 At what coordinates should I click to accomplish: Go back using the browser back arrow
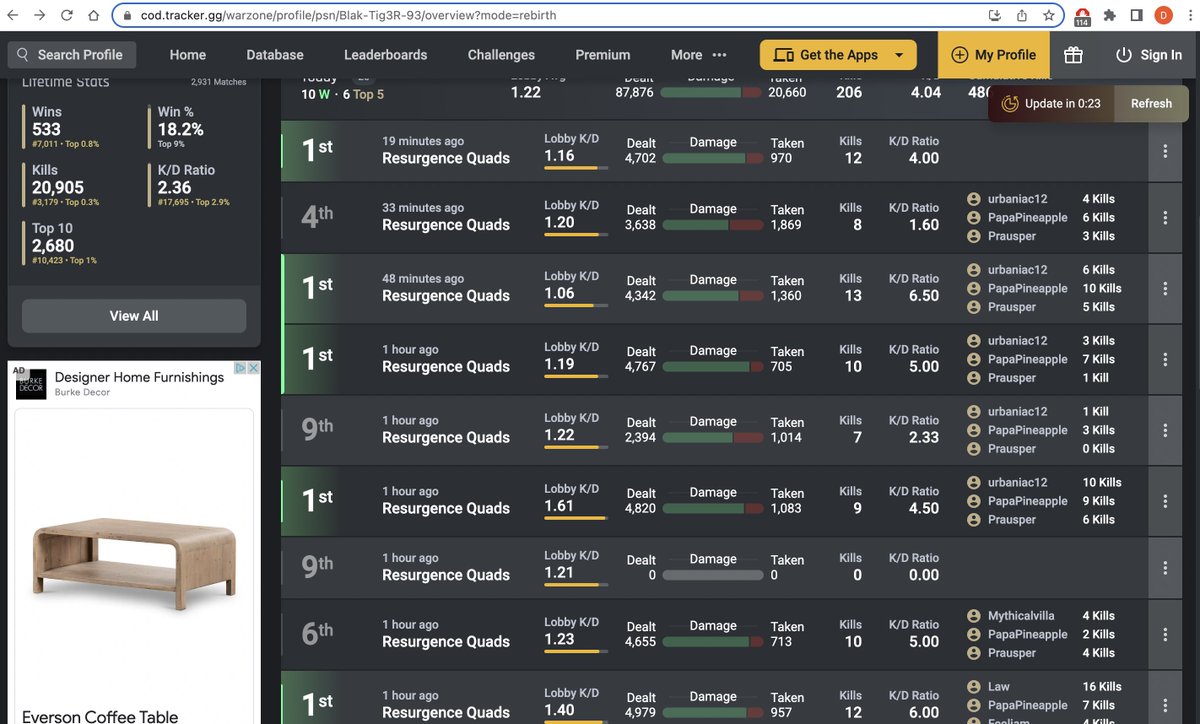tap(14, 16)
